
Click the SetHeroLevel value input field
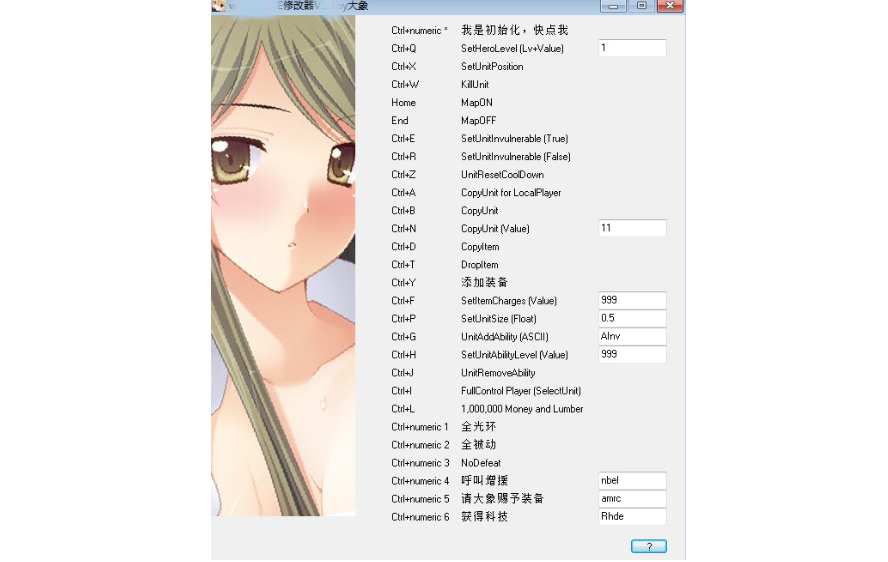coord(632,48)
